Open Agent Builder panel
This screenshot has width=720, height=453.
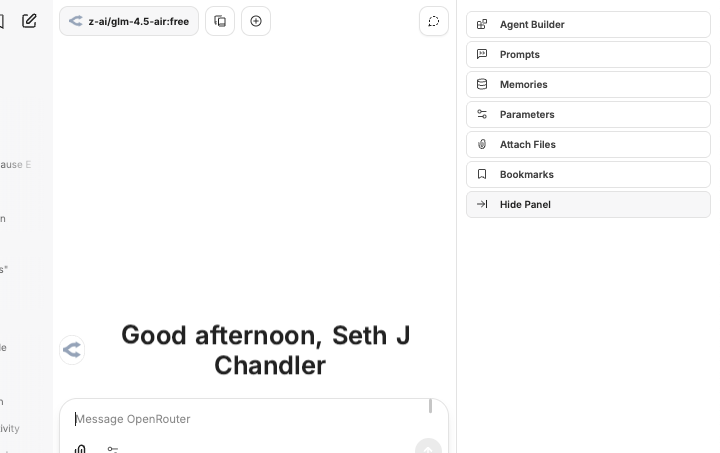tap(588, 24)
